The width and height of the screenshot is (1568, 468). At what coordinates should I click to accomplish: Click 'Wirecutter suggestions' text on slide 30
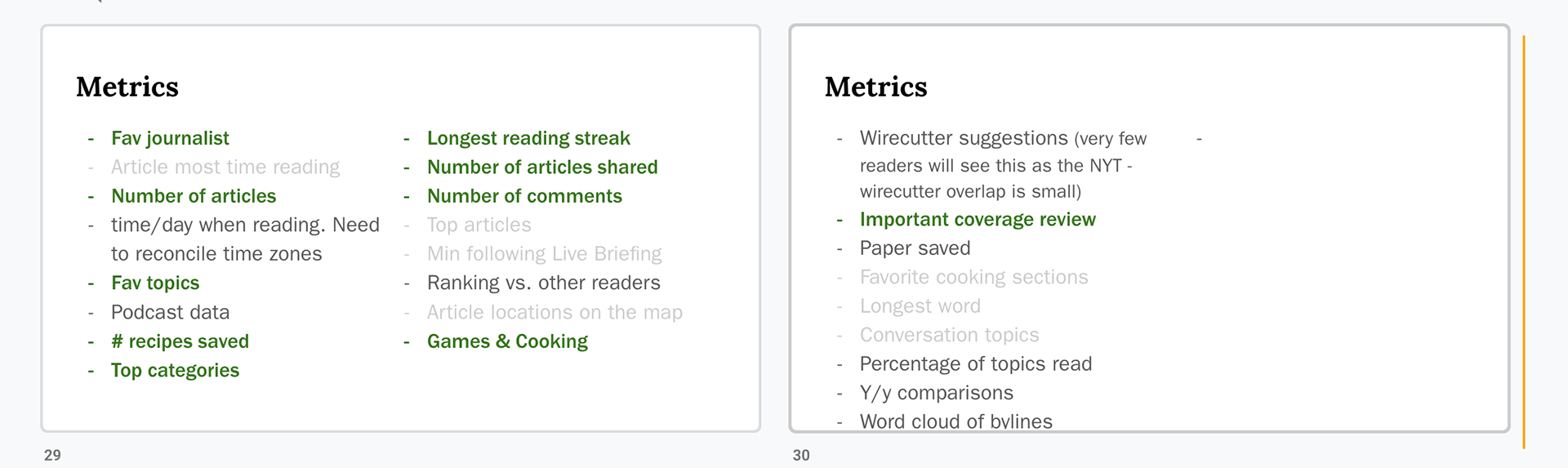pyautogui.click(x=964, y=138)
